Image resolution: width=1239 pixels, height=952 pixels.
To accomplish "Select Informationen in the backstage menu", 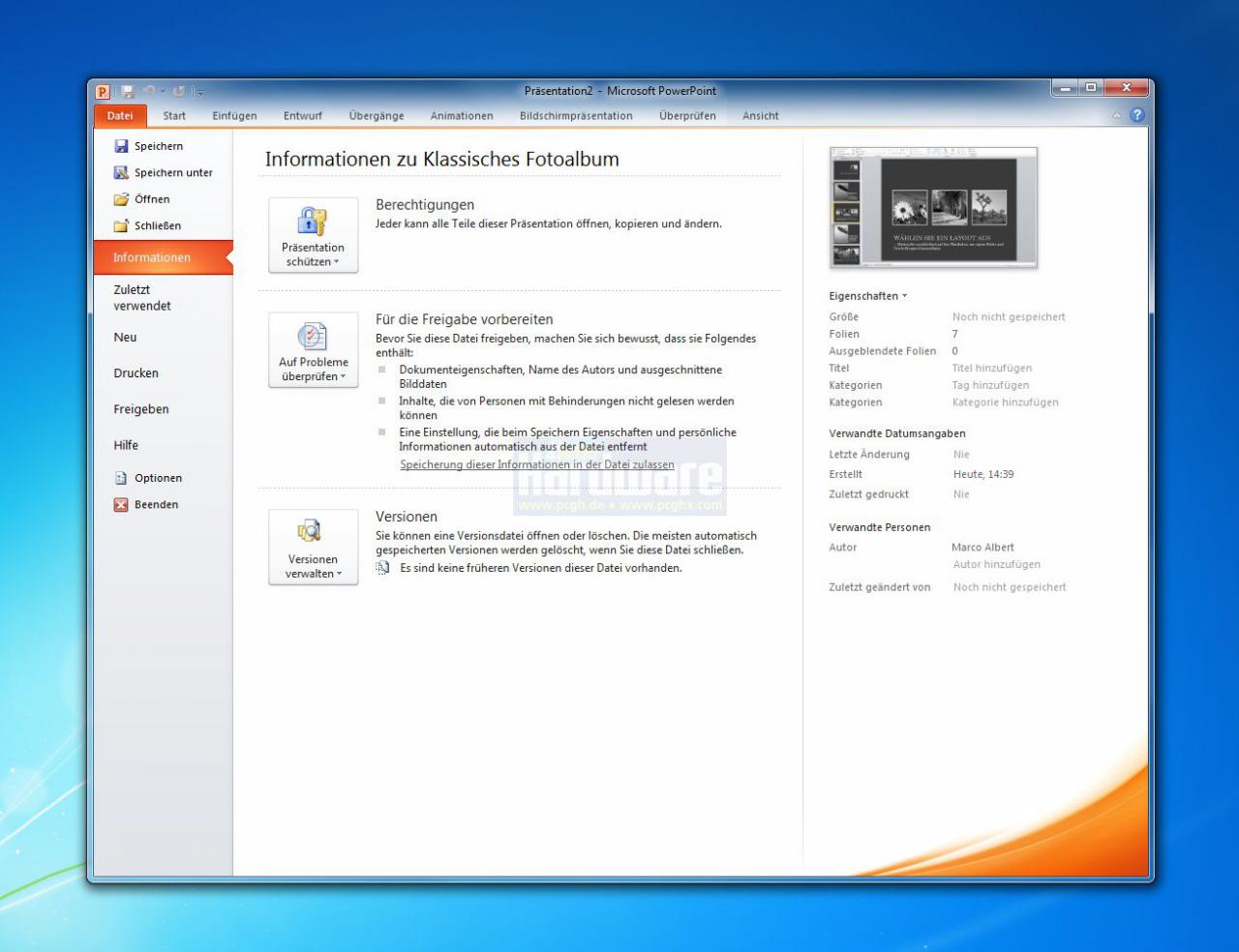I will pos(163,257).
